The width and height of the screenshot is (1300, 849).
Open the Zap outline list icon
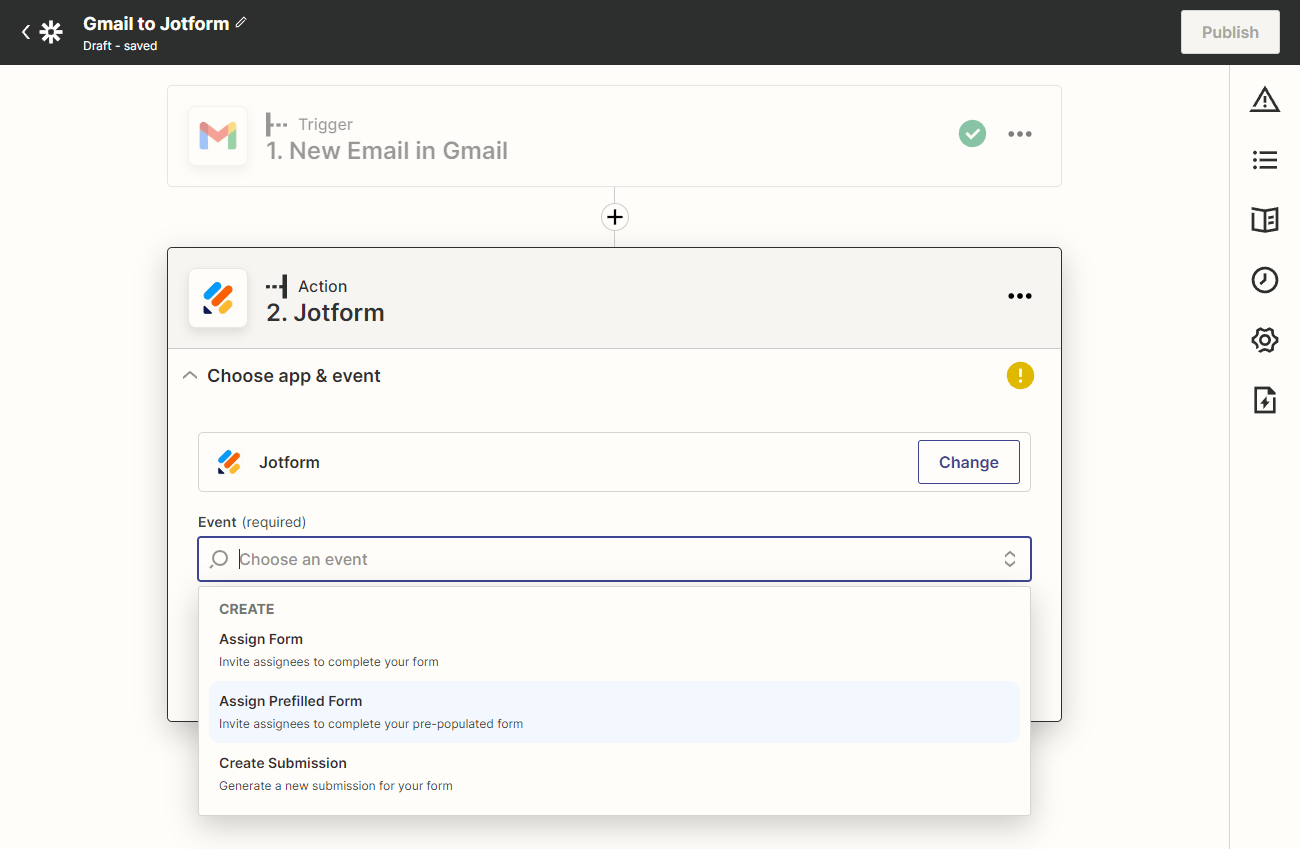1264,160
